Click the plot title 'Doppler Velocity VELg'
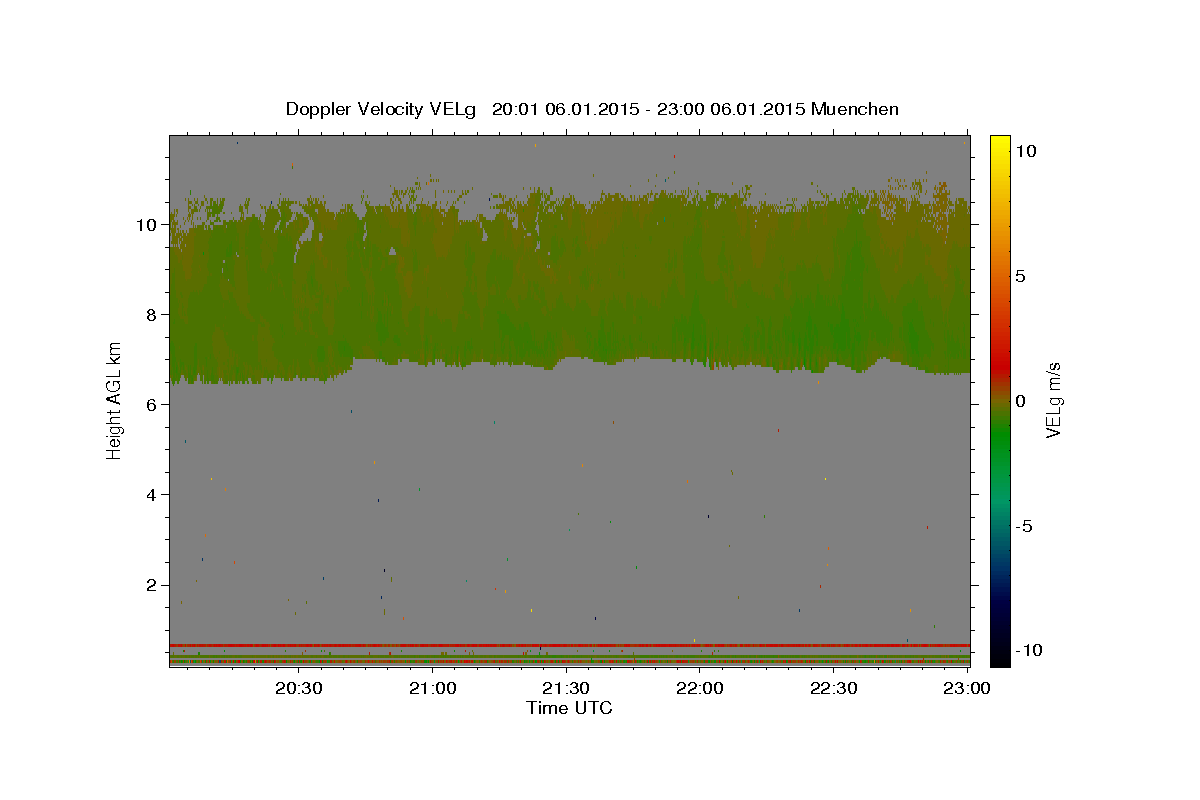 (x=383, y=109)
